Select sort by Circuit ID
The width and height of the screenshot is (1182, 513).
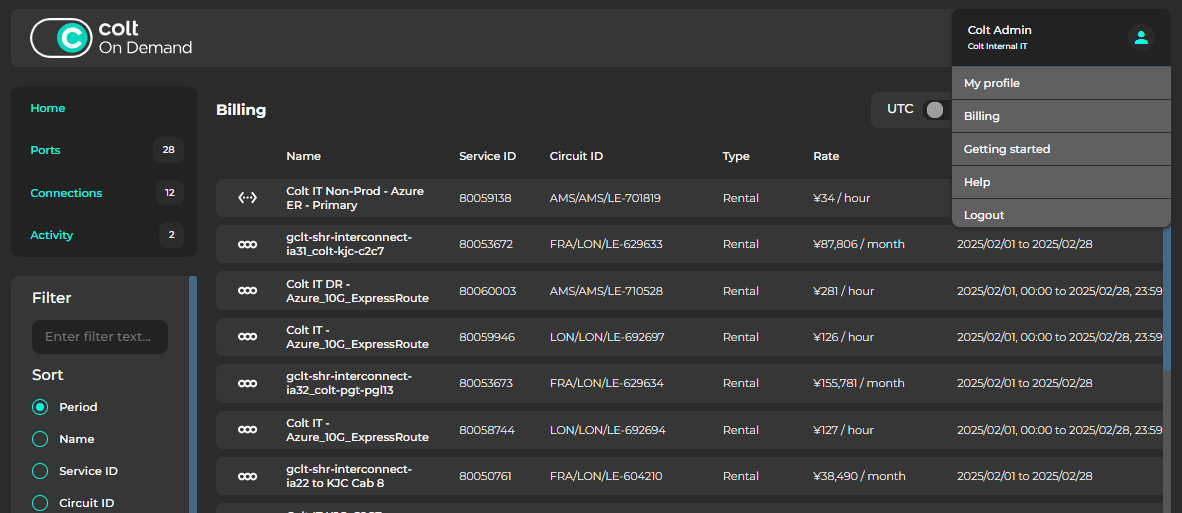[40, 503]
